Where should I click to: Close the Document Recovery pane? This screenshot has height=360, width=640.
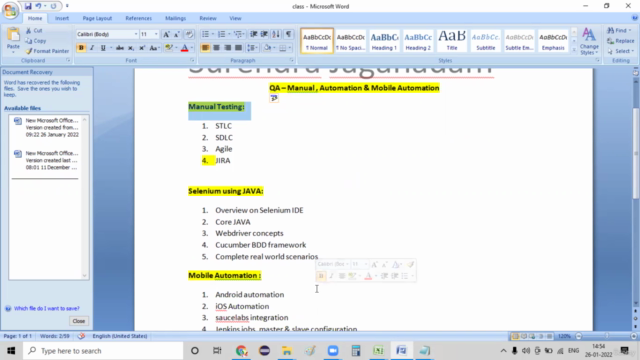[79, 321]
